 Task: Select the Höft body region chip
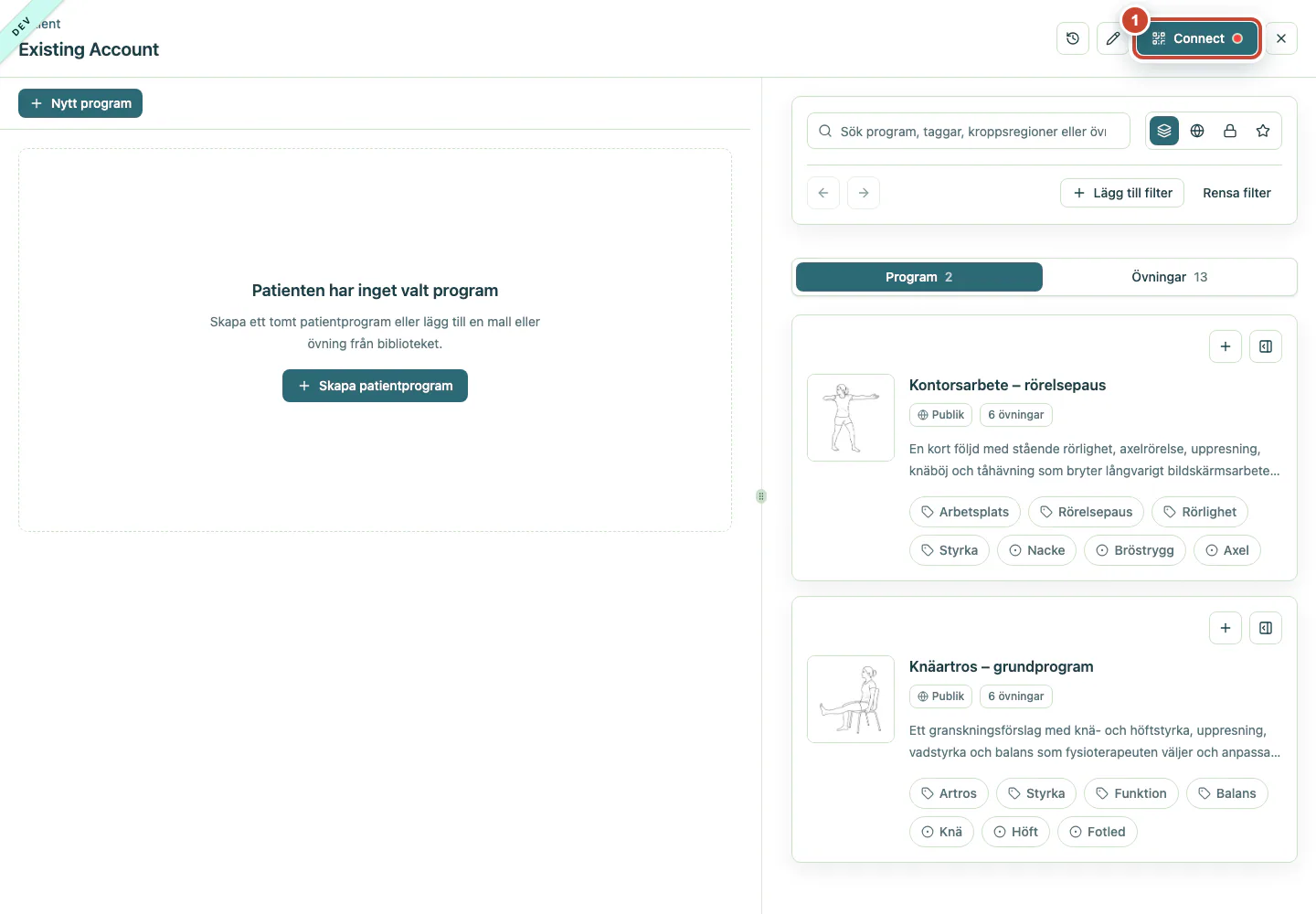pyautogui.click(x=1015, y=832)
